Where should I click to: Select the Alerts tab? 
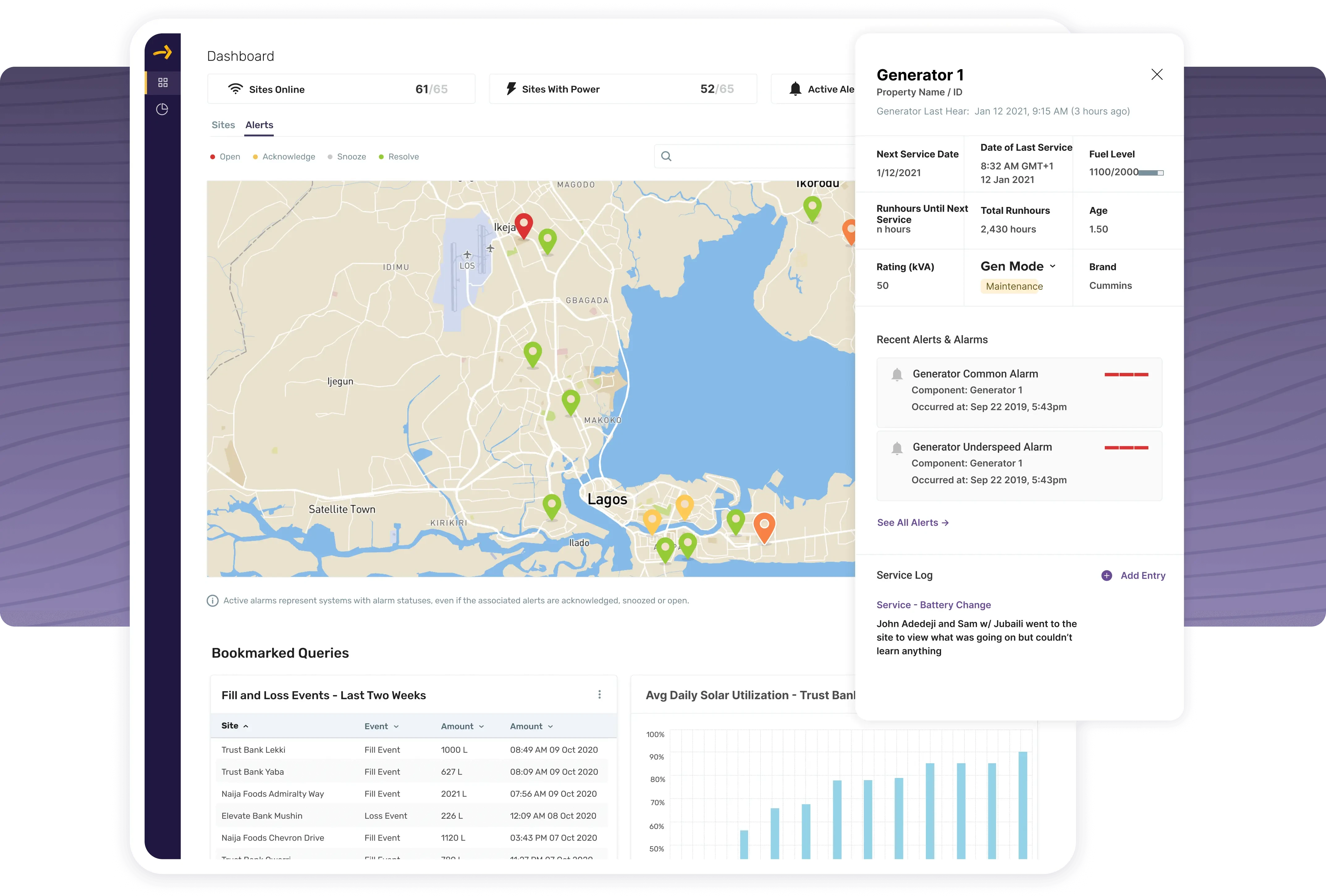click(x=259, y=125)
